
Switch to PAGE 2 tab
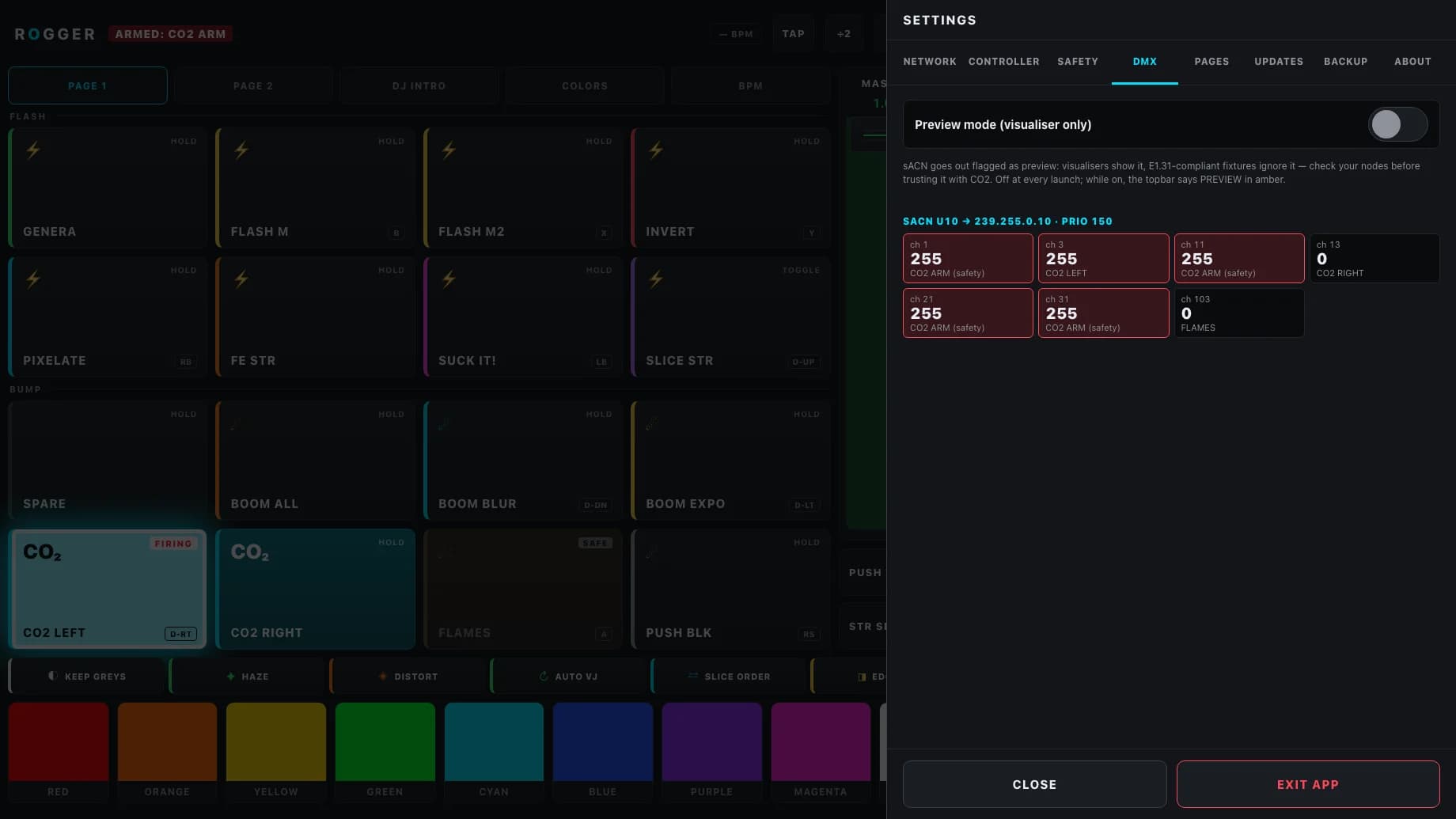pyautogui.click(x=253, y=85)
